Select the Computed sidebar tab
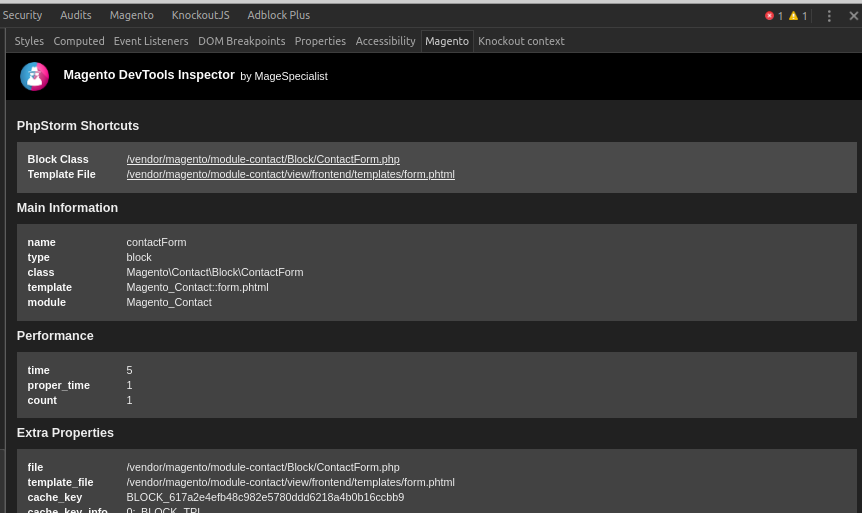Screen dimensions: 862x513 [79, 41]
